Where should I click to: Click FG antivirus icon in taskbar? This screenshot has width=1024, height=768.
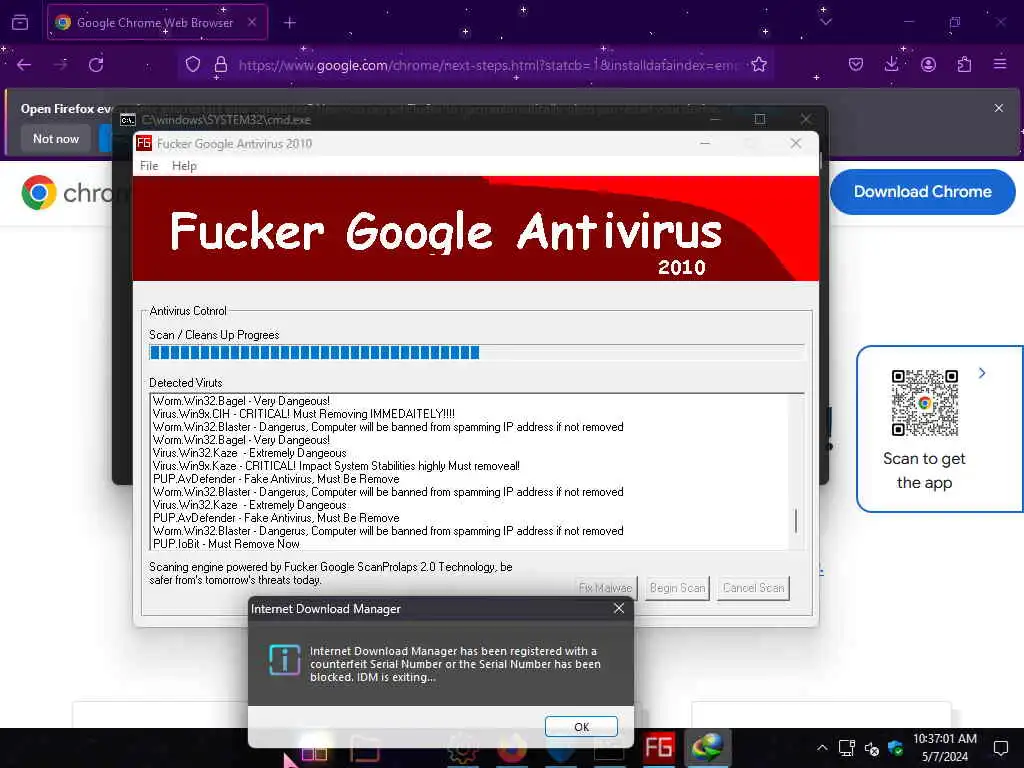pos(658,747)
